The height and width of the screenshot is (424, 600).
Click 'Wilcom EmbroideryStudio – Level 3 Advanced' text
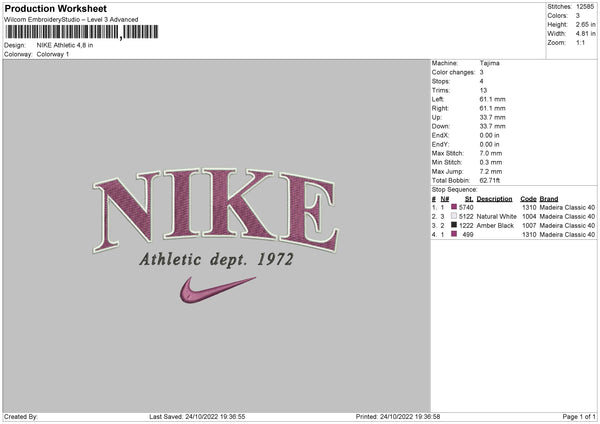(71, 20)
